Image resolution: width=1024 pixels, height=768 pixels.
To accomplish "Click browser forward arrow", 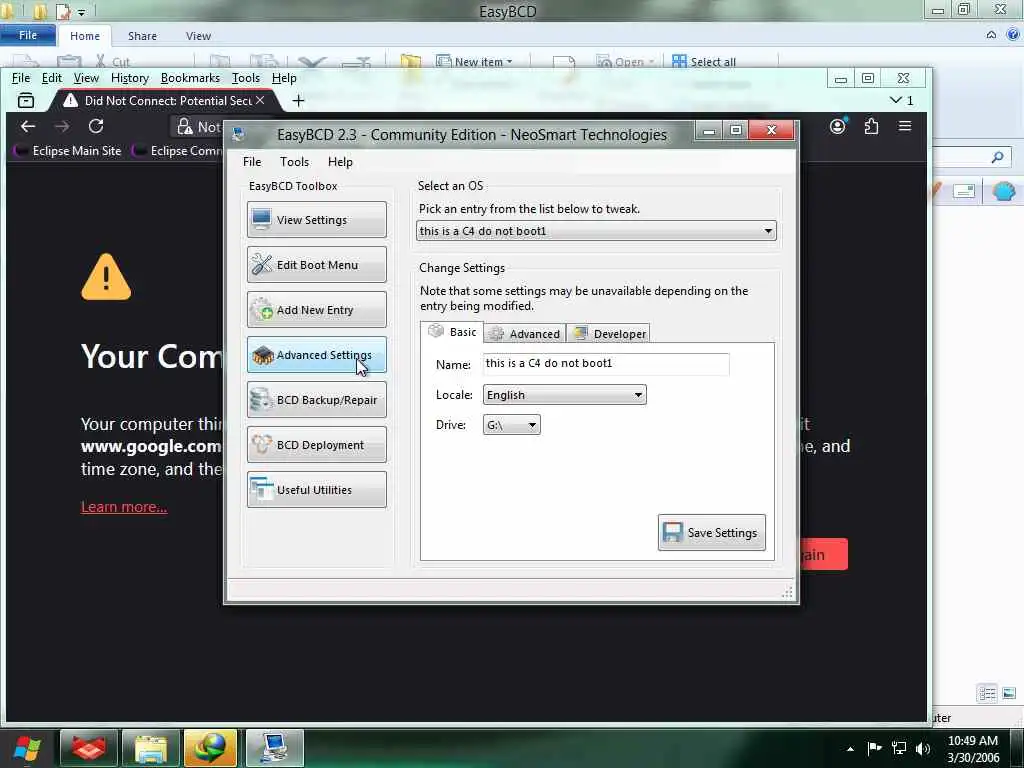I will (x=62, y=126).
